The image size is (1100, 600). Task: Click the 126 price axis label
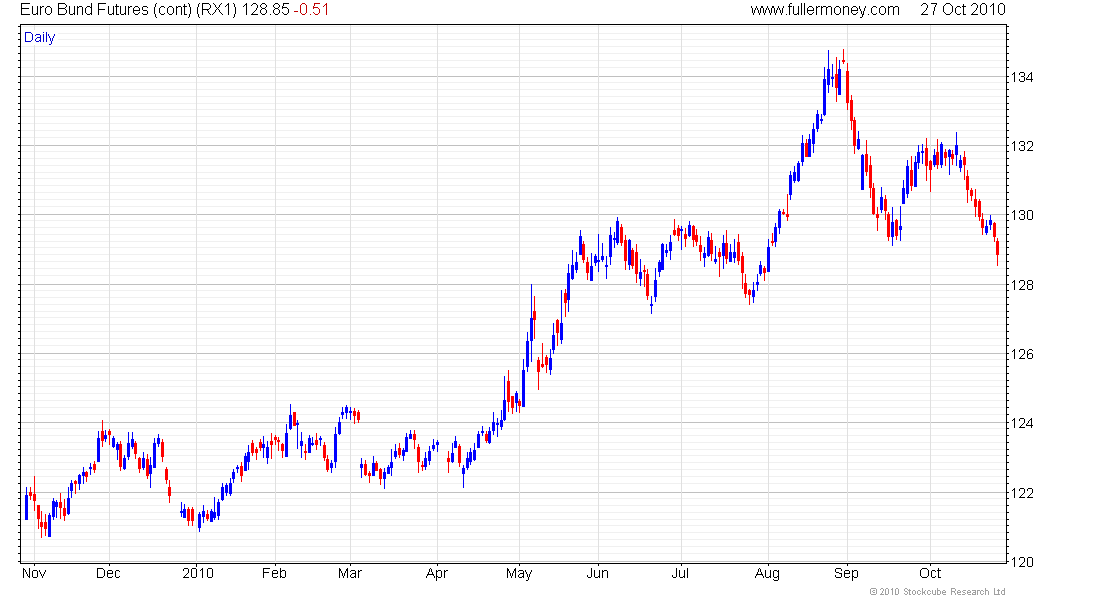pos(1022,354)
